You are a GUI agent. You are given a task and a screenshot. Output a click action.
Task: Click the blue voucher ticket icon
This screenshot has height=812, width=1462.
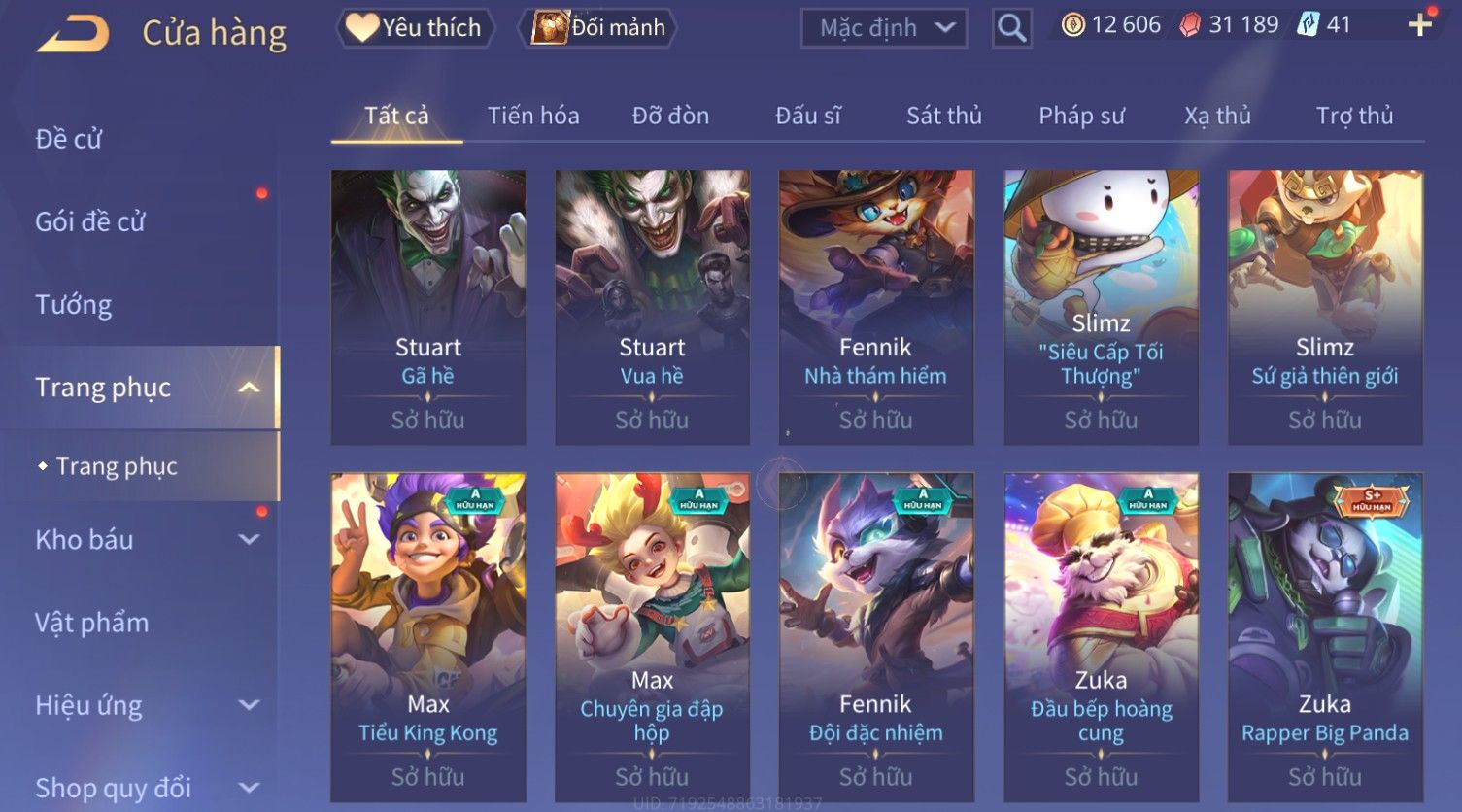[x=1308, y=25]
